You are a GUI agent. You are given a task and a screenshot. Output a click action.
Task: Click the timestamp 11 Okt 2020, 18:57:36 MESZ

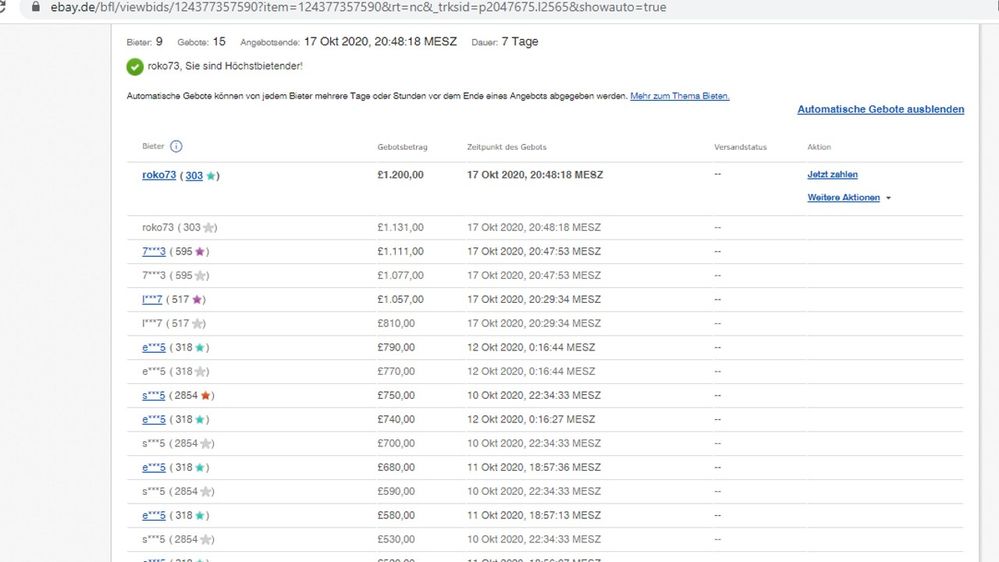(x=534, y=468)
